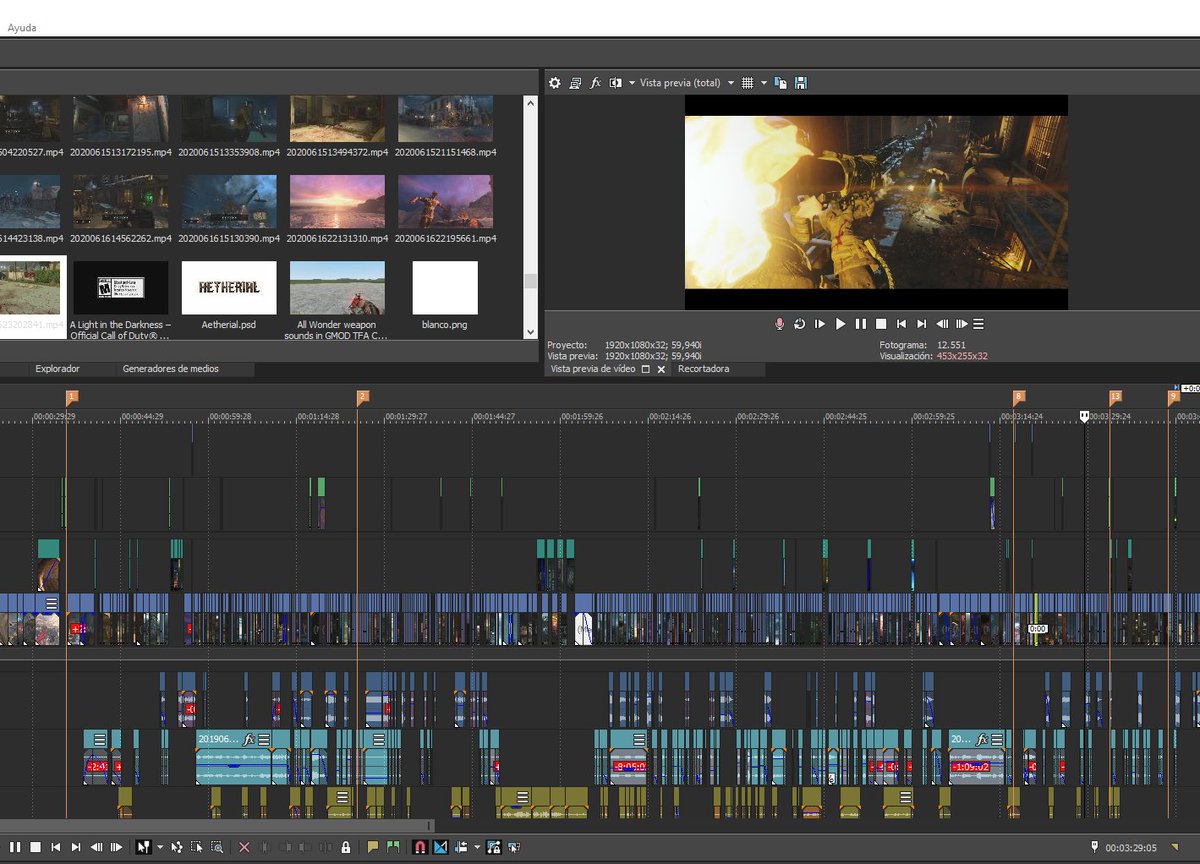Open the Ayuda menu
This screenshot has height=864, width=1200.
click(x=22, y=28)
